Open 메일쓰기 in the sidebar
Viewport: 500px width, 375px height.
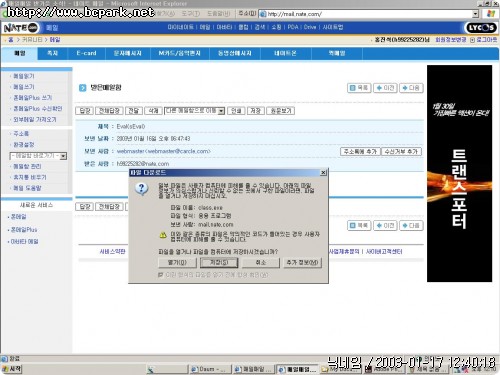pyautogui.click(x=24, y=87)
